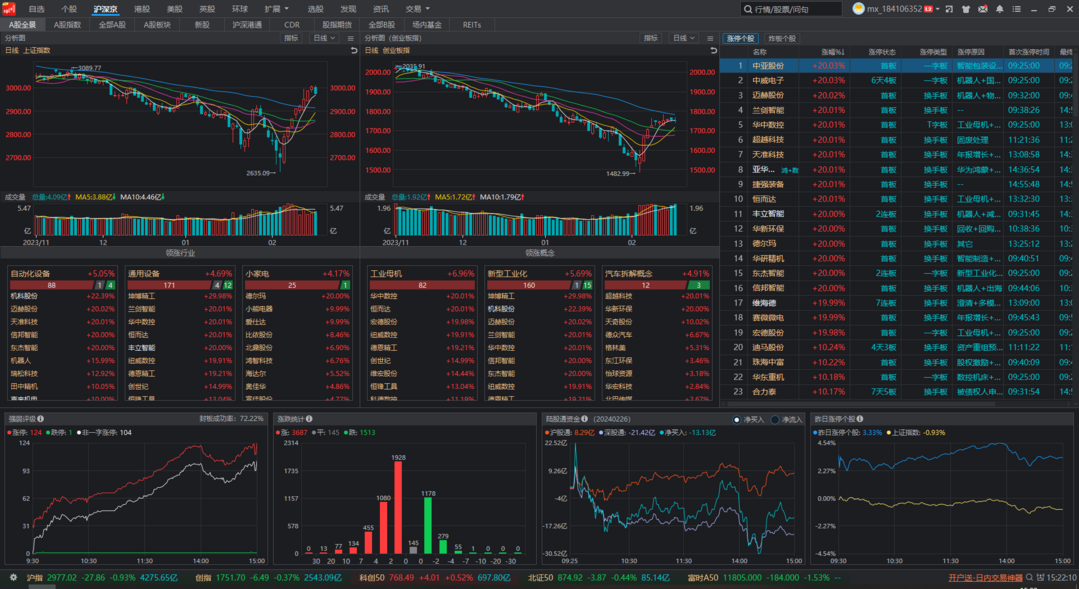Open the notification bell icon
Screen dimensions: 1079x589
[999, 9]
